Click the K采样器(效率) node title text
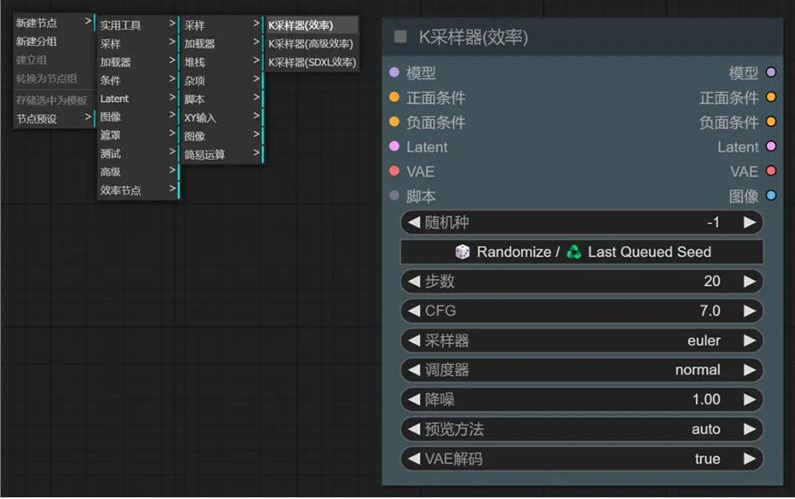The image size is (795, 499). [473, 37]
